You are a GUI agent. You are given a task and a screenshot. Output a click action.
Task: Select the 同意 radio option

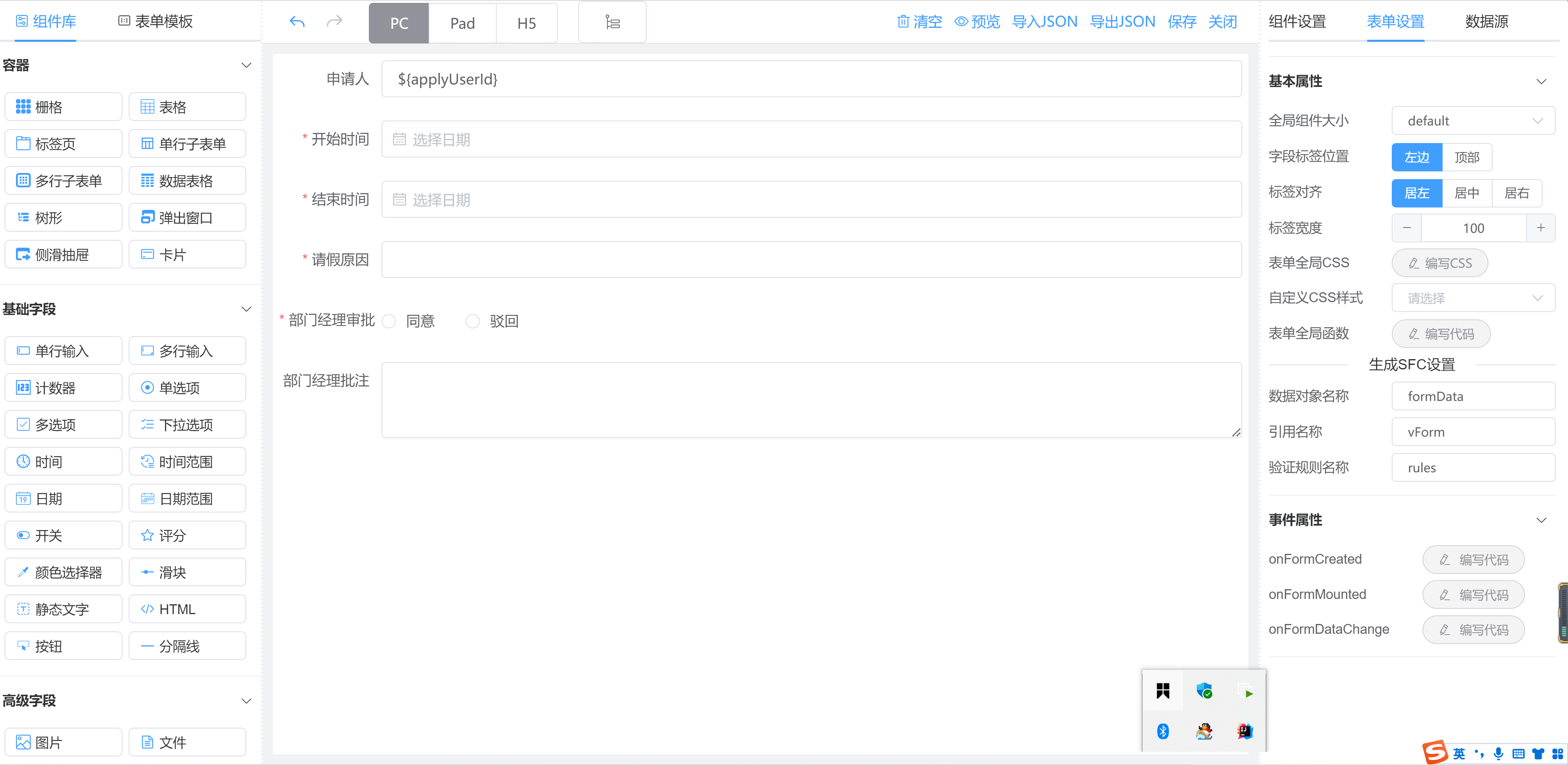pos(390,321)
